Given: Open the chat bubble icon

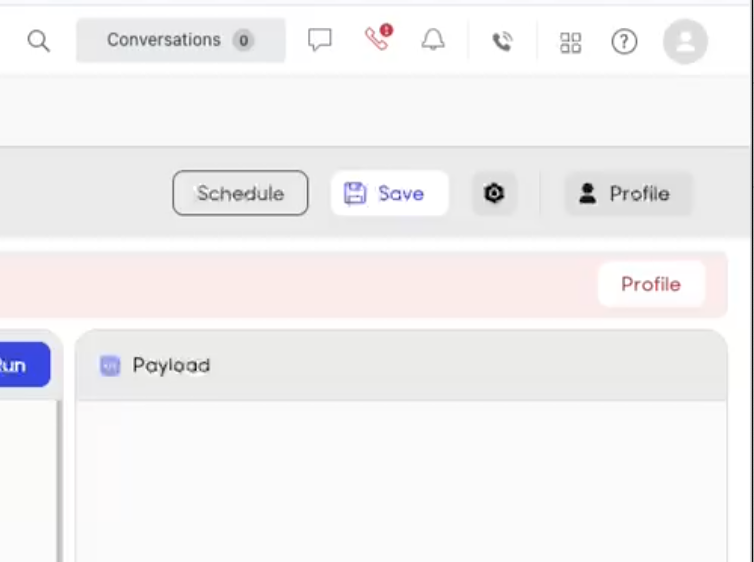Looking at the screenshot, I should pyautogui.click(x=319, y=39).
